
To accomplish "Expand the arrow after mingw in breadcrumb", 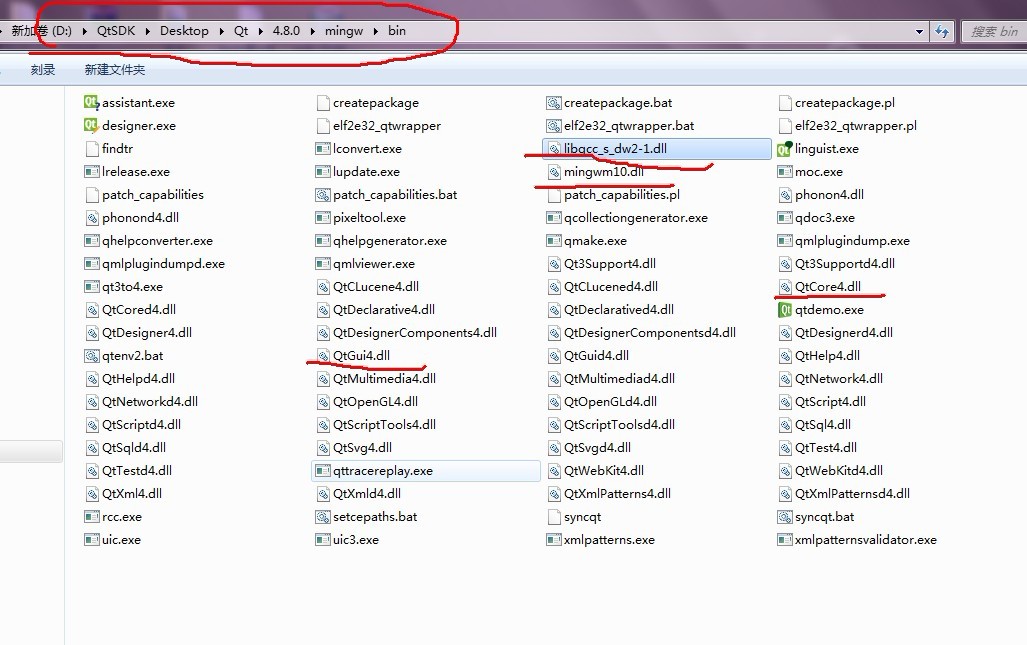I will (378, 31).
